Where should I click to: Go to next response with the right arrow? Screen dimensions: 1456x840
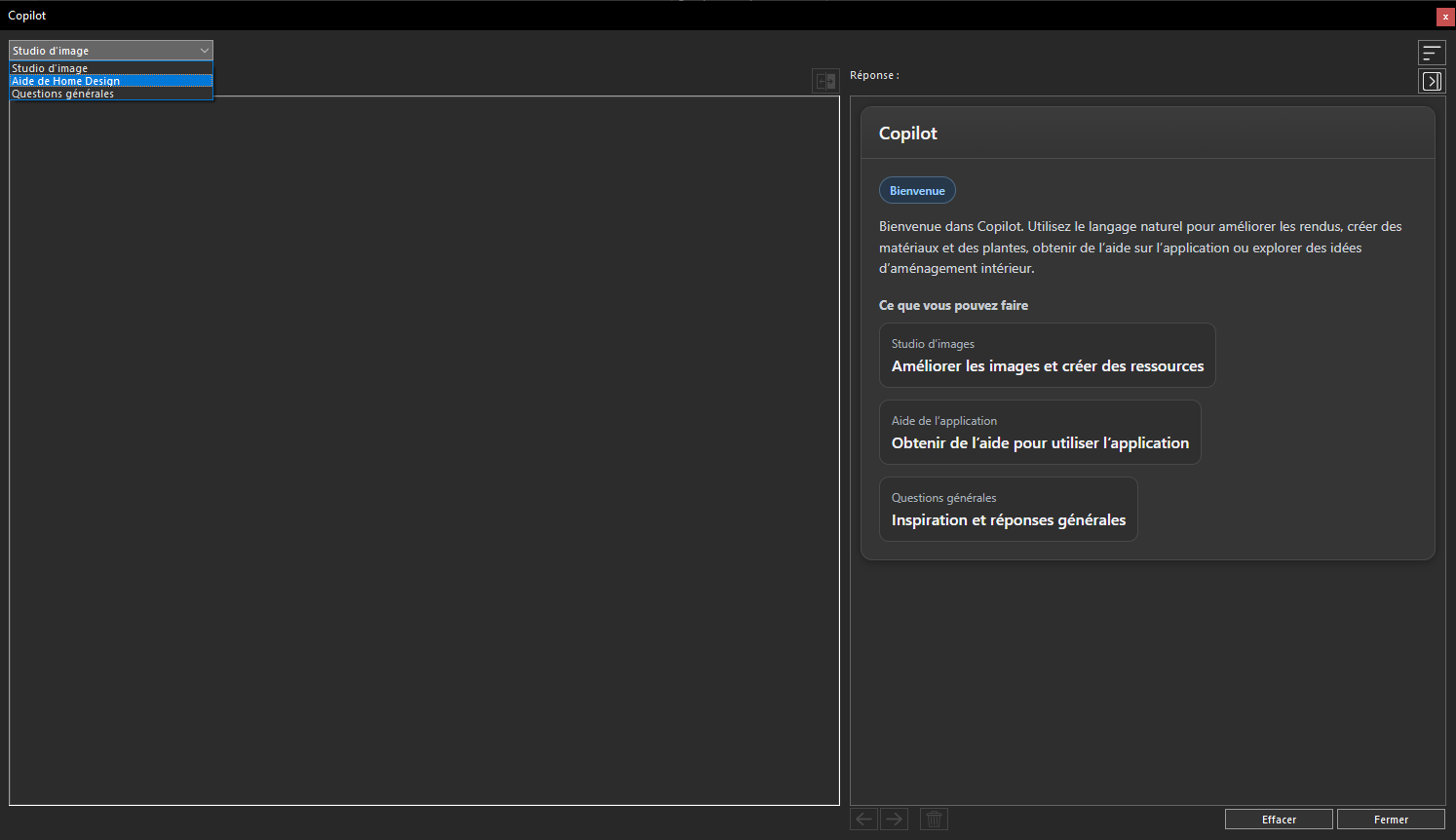(894, 819)
